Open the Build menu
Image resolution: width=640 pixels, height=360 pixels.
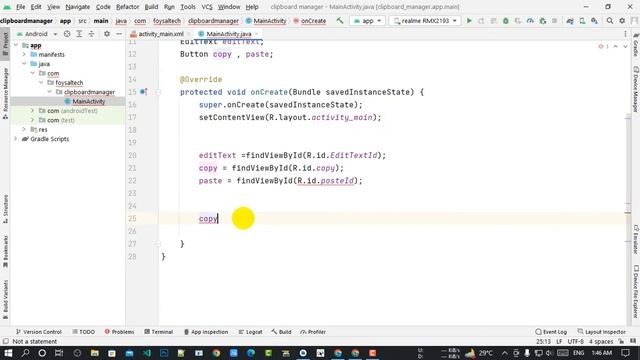click(x=151, y=7)
